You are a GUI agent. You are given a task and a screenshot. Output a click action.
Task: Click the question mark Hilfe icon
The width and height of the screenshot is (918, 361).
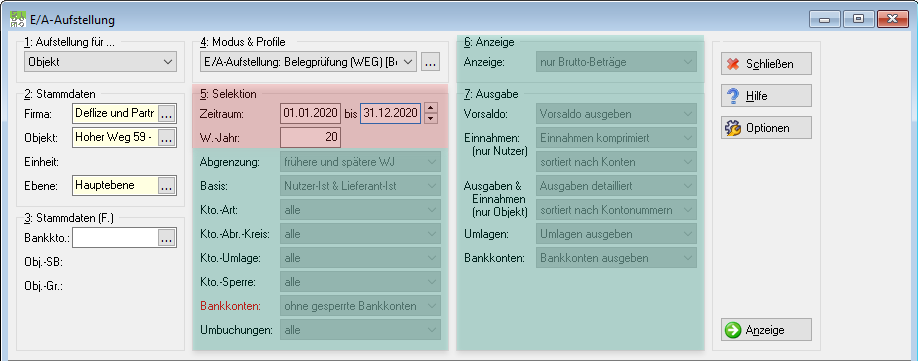[x=733, y=96]
